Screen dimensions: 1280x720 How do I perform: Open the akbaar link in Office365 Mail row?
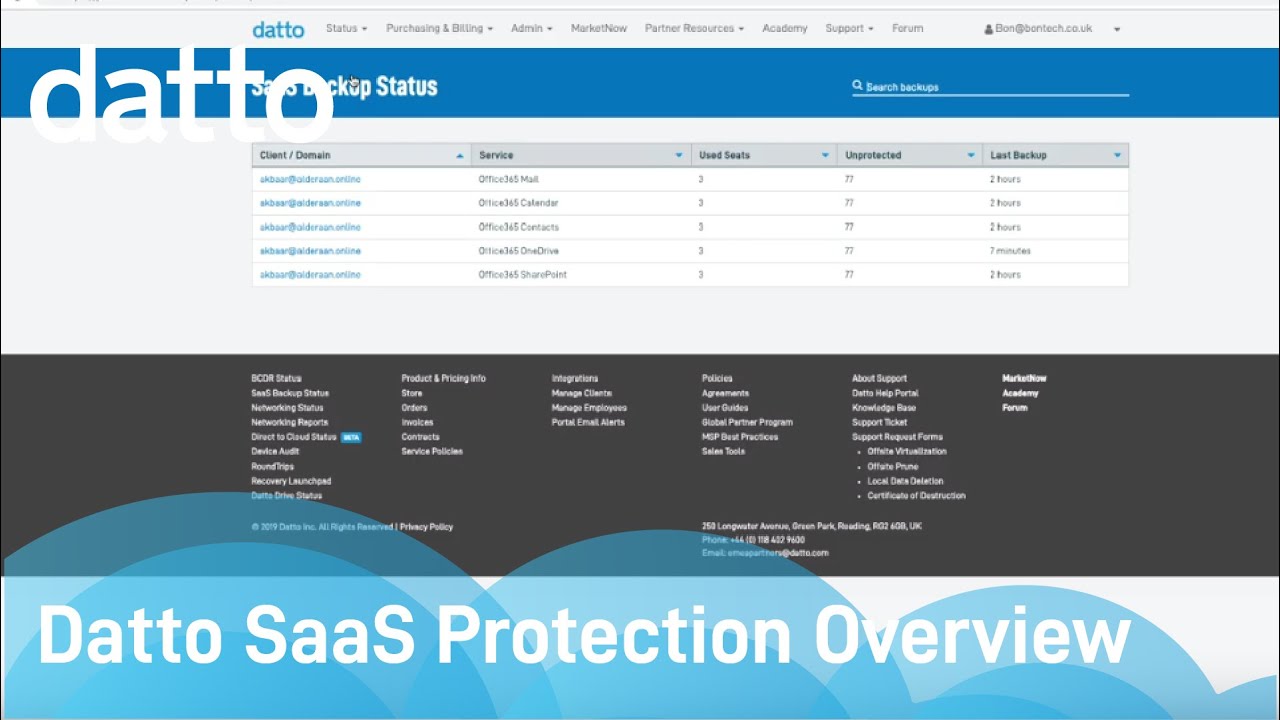click(x=310, y=179)
